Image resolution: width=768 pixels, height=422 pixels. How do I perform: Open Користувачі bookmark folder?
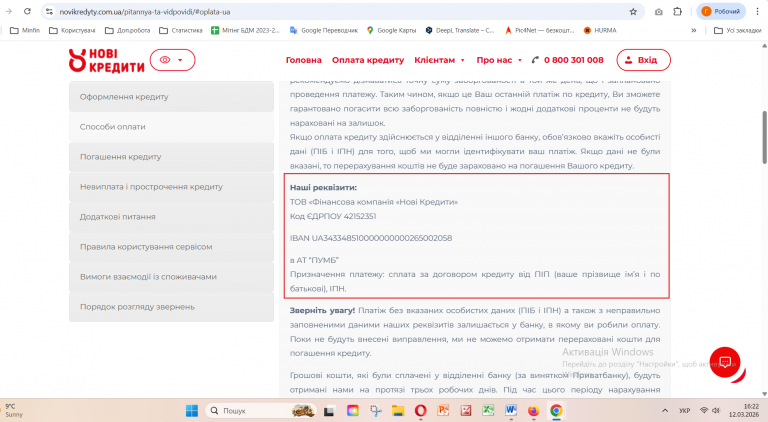coord(72,30)
